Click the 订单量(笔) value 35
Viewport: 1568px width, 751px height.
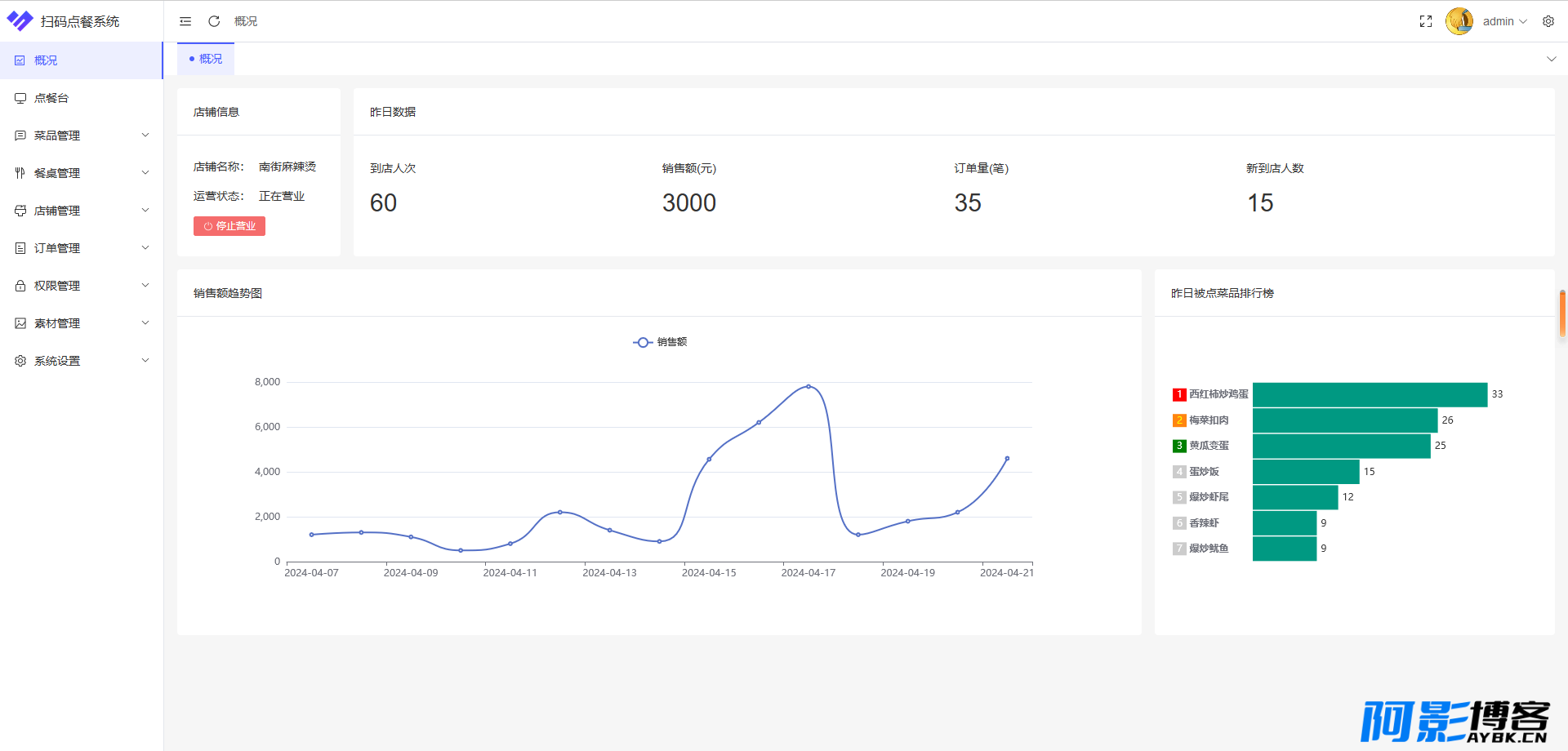pyautogui.click(x=968, y=202)
